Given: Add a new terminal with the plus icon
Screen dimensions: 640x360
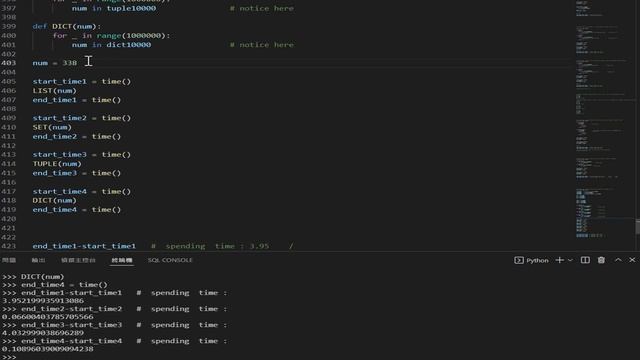Looking at the screenshot, I should (x=560, y=260).
